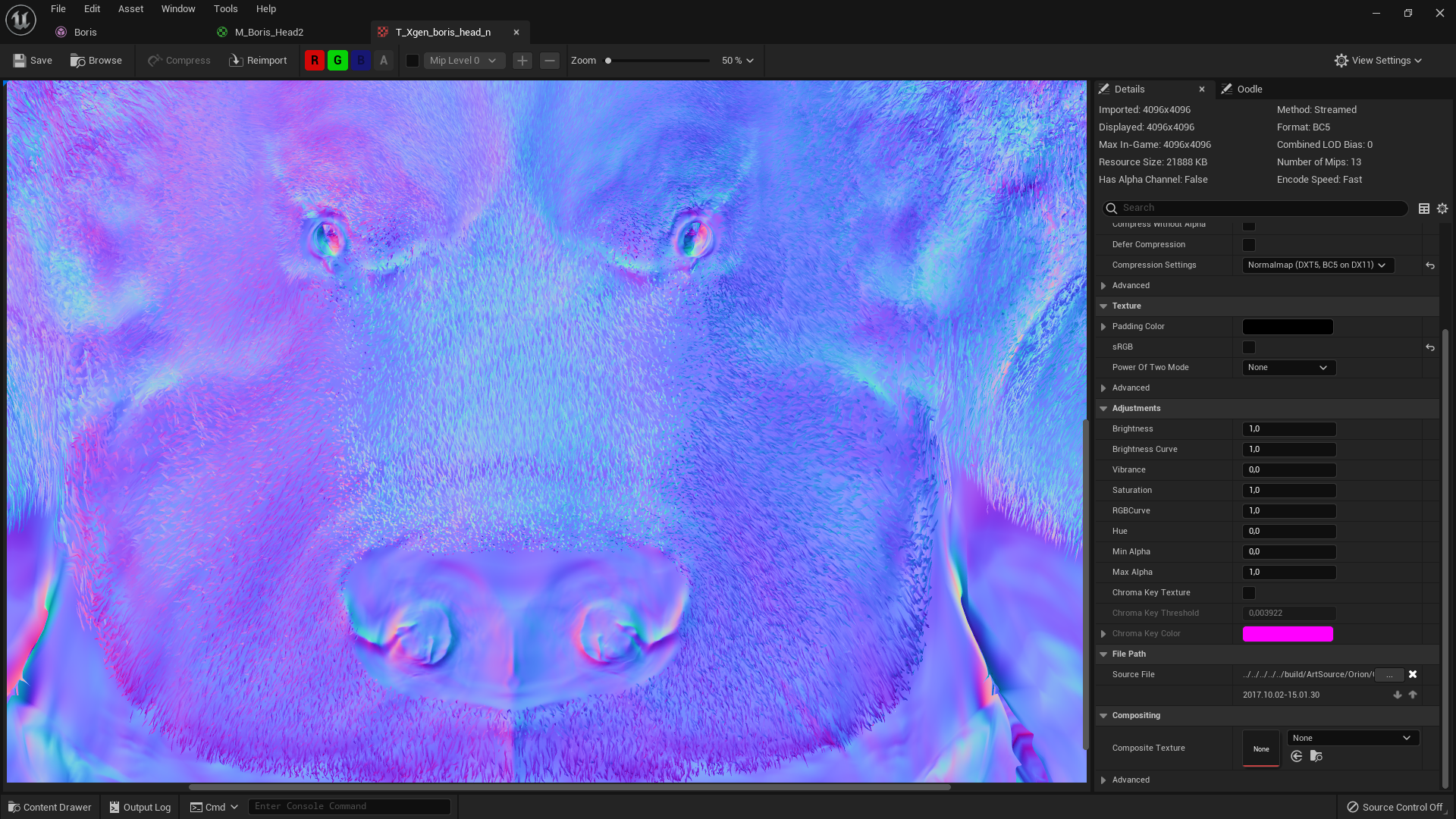Browse to asset in Content Browser
Screen dimensions: 1456x819
click(96, 61)
